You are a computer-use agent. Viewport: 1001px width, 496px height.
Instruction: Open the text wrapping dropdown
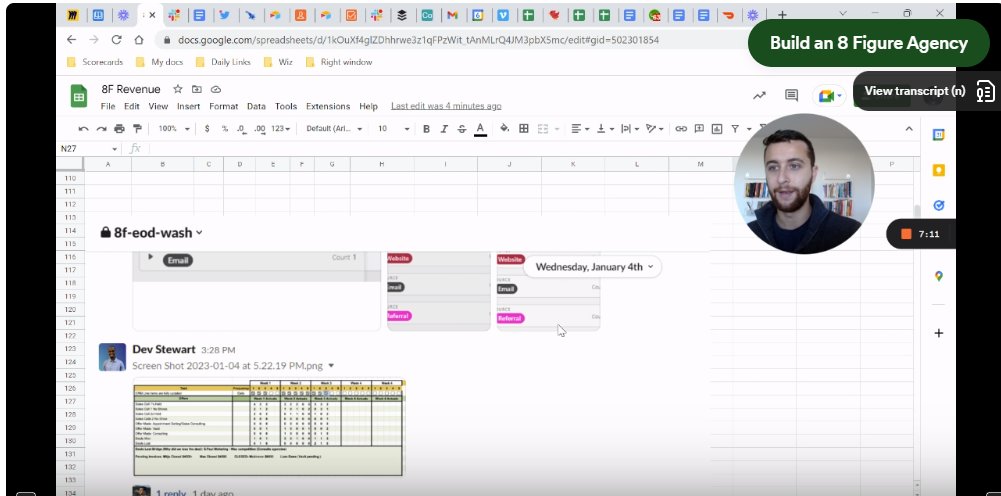[629, 129]
